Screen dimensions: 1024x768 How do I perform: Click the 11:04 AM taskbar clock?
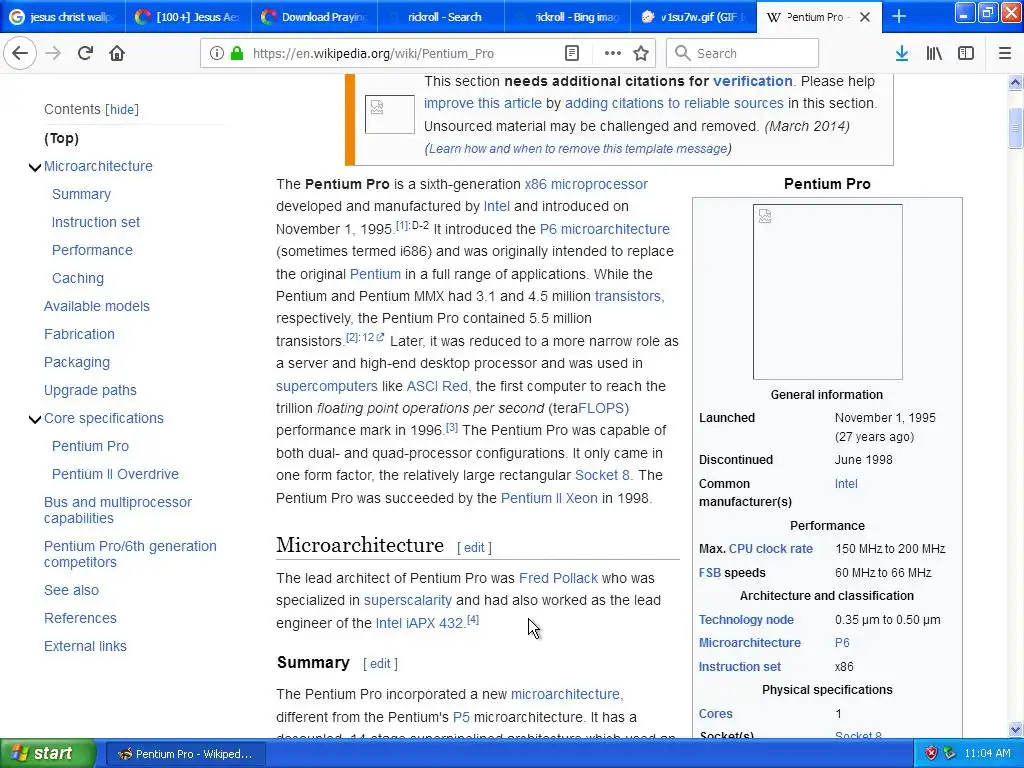point(986,753)
